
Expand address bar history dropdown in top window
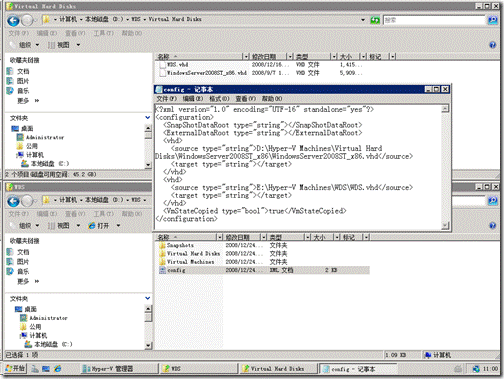point(363,20)
